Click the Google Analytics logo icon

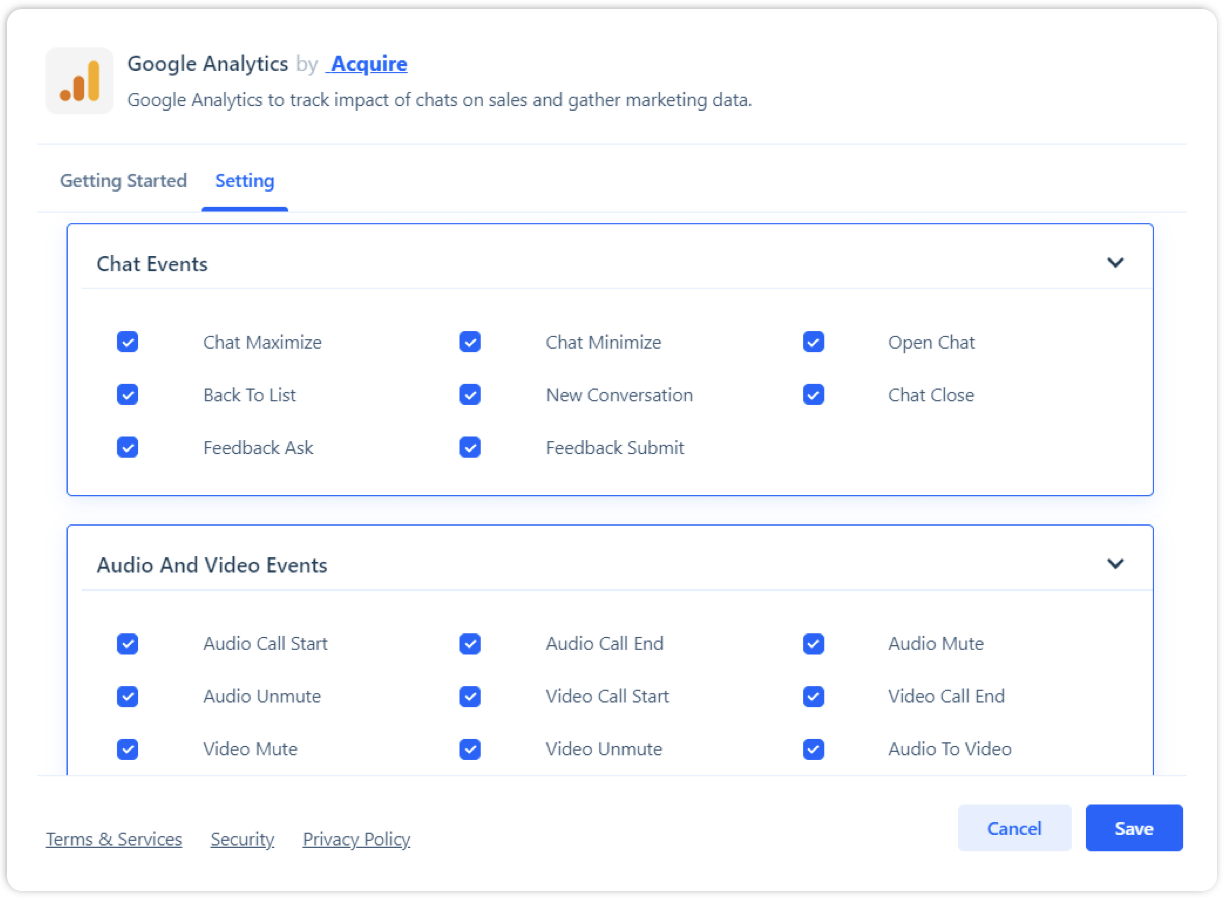tap(80, 81)
